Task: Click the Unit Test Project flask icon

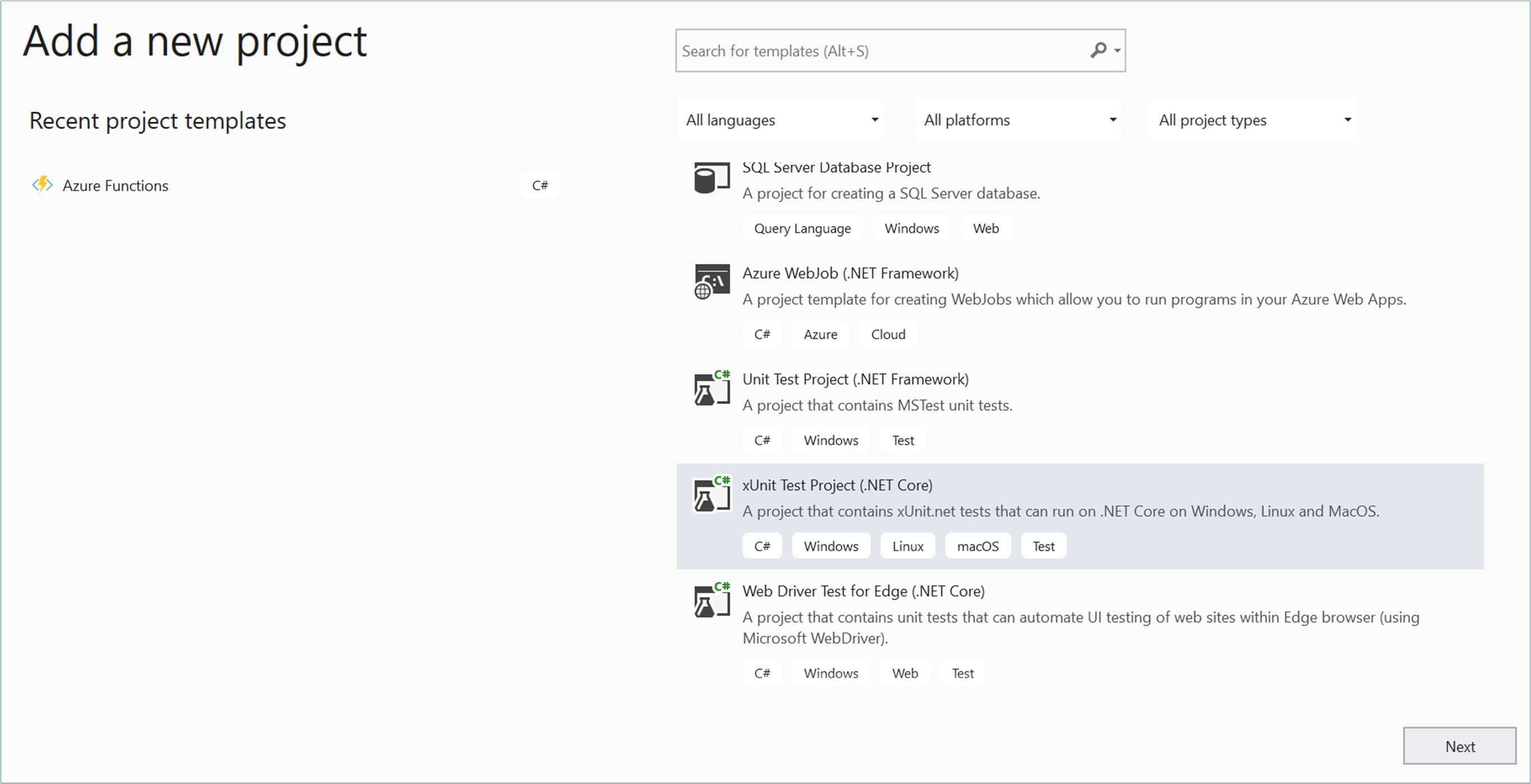Action: coord(711,388)
